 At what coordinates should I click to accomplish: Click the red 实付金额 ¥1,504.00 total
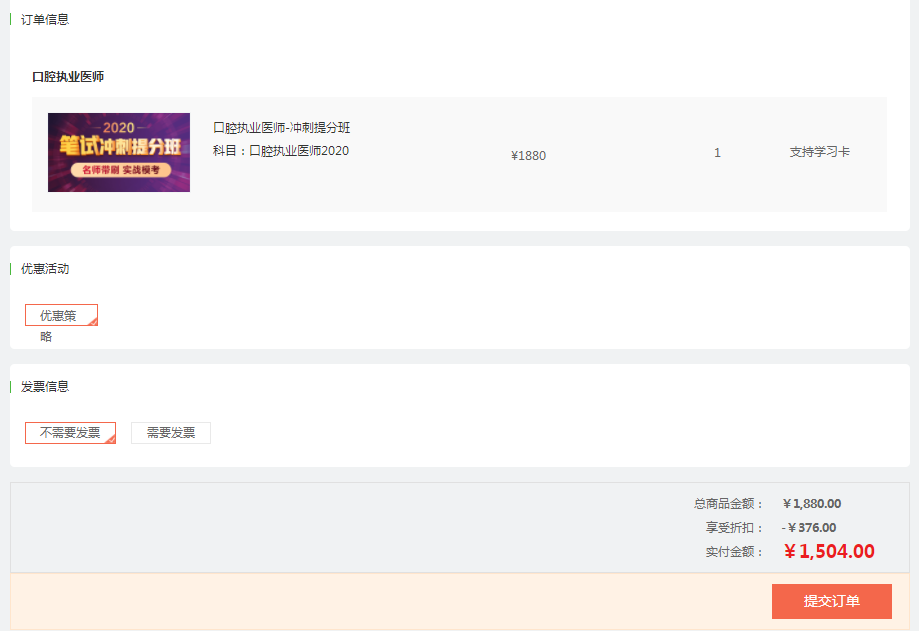tap(828, 551)
